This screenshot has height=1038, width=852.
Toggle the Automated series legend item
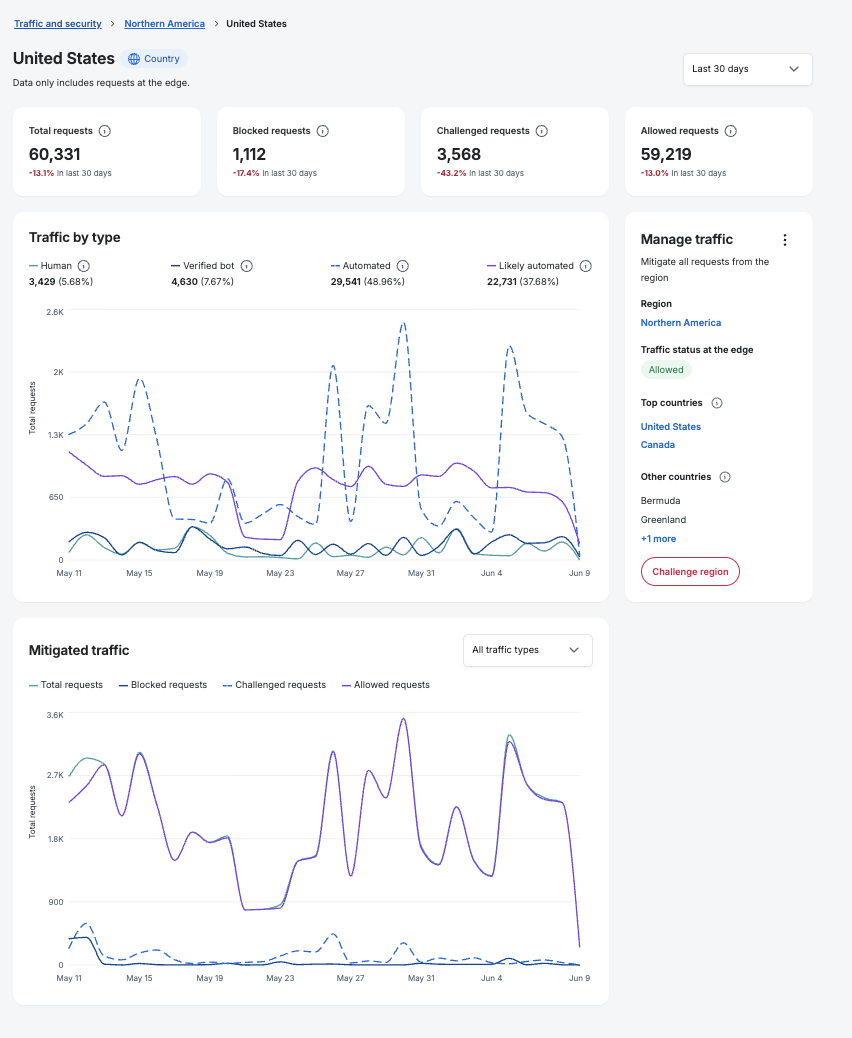pos(361,265)
